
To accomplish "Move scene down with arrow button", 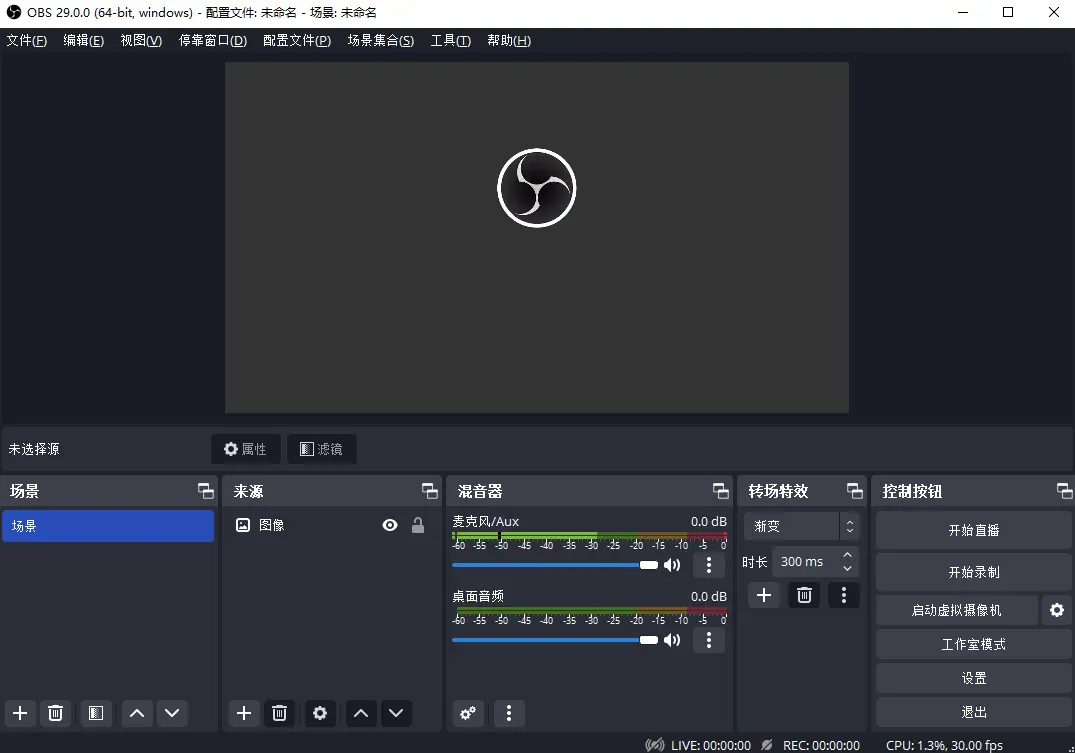I will tap(172, 713).
